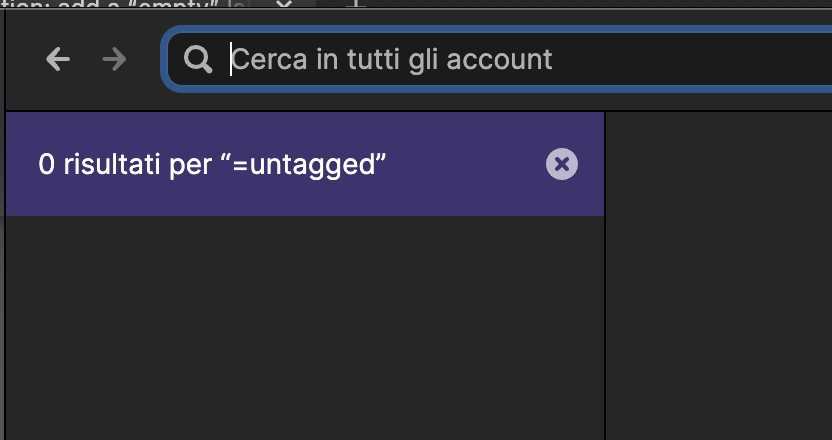Place cursor after "account" placeholder text
This screenshot has height=440, width=832.
554,59
